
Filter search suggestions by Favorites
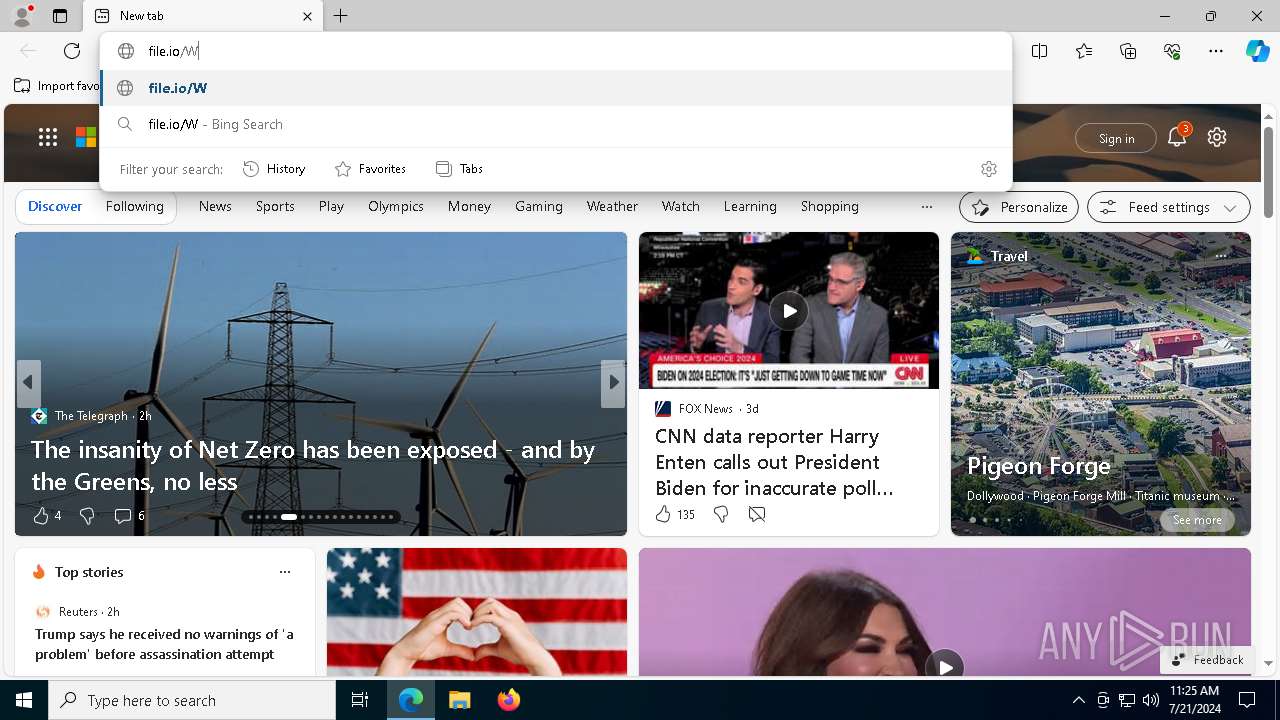[x=370, y=169]
